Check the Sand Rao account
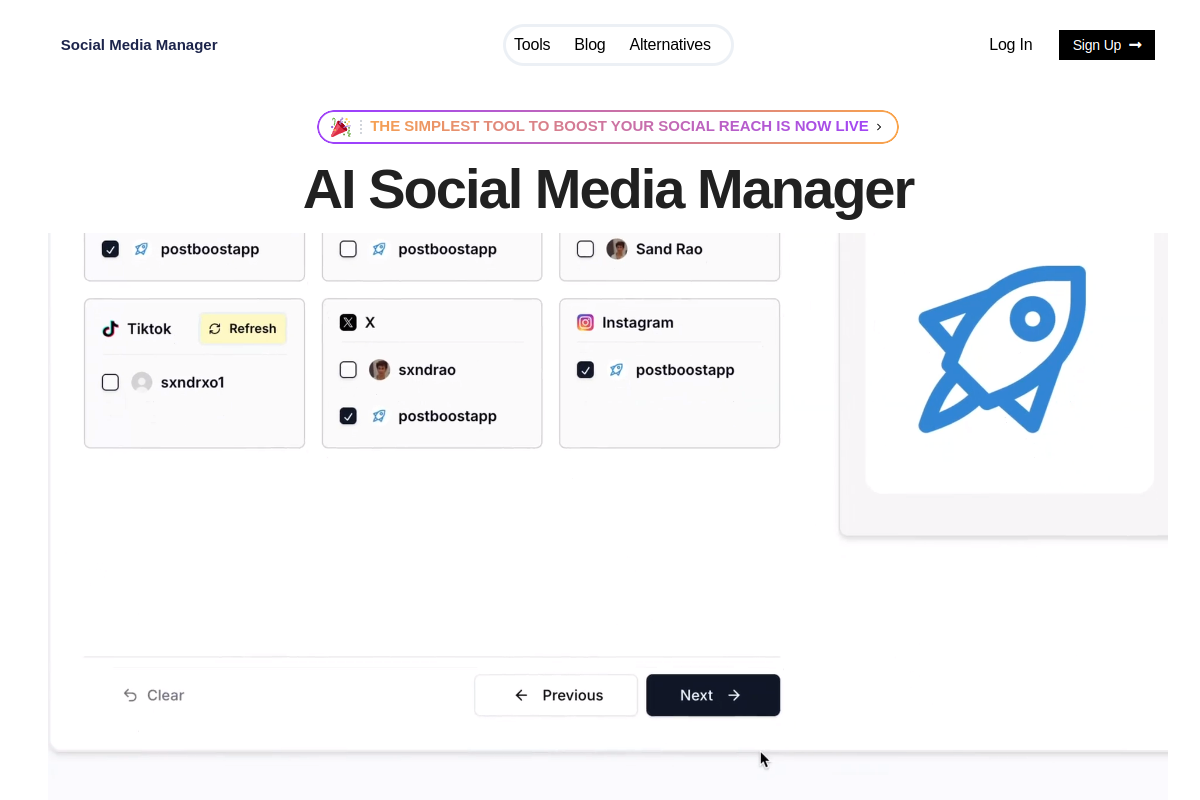 click(585, 248)
